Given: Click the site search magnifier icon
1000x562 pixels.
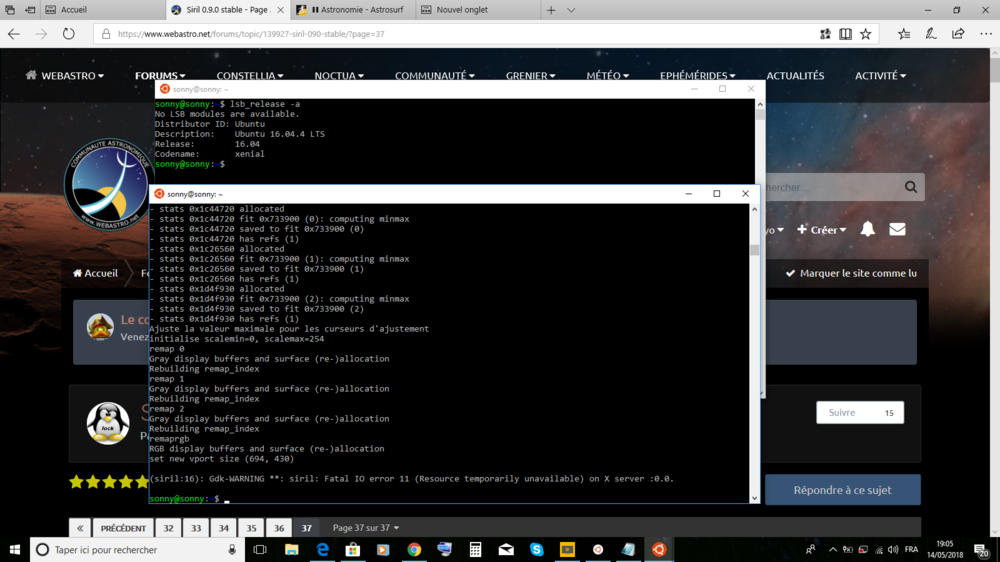Looking at the screenshot, I should tap(911, 187).
